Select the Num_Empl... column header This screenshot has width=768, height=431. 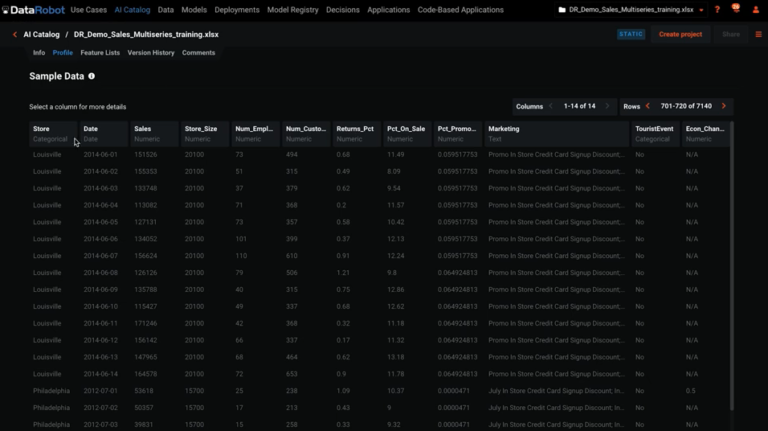click(x=256, y=134)
